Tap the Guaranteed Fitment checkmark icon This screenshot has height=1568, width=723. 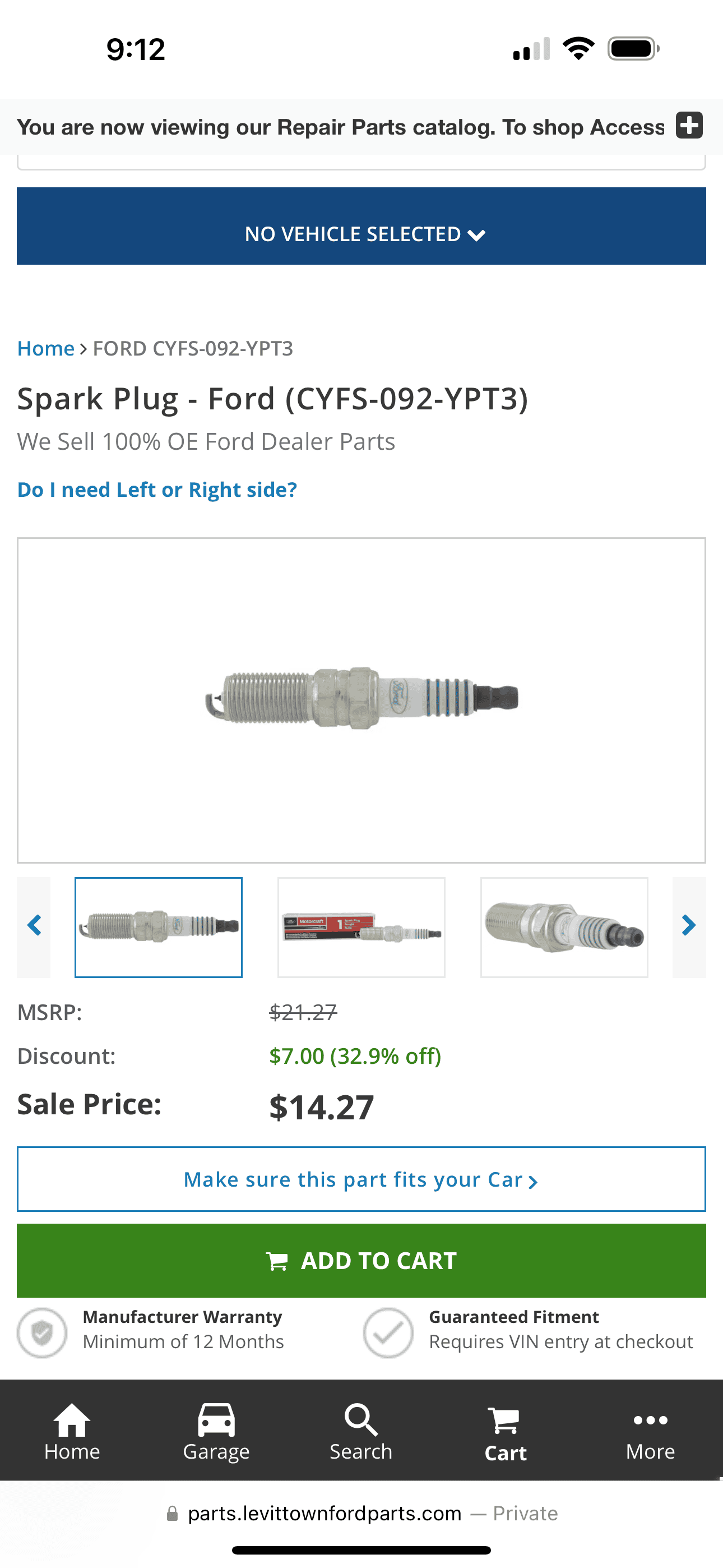point(388,1332)
